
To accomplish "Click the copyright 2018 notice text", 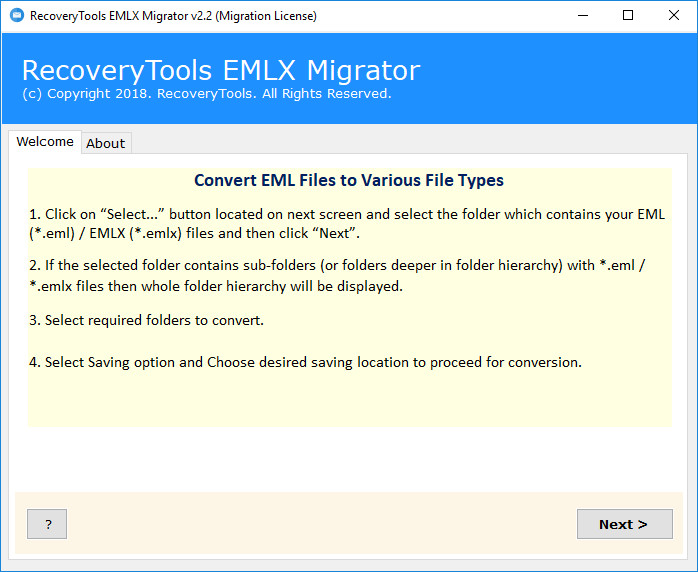I will 207,93.
